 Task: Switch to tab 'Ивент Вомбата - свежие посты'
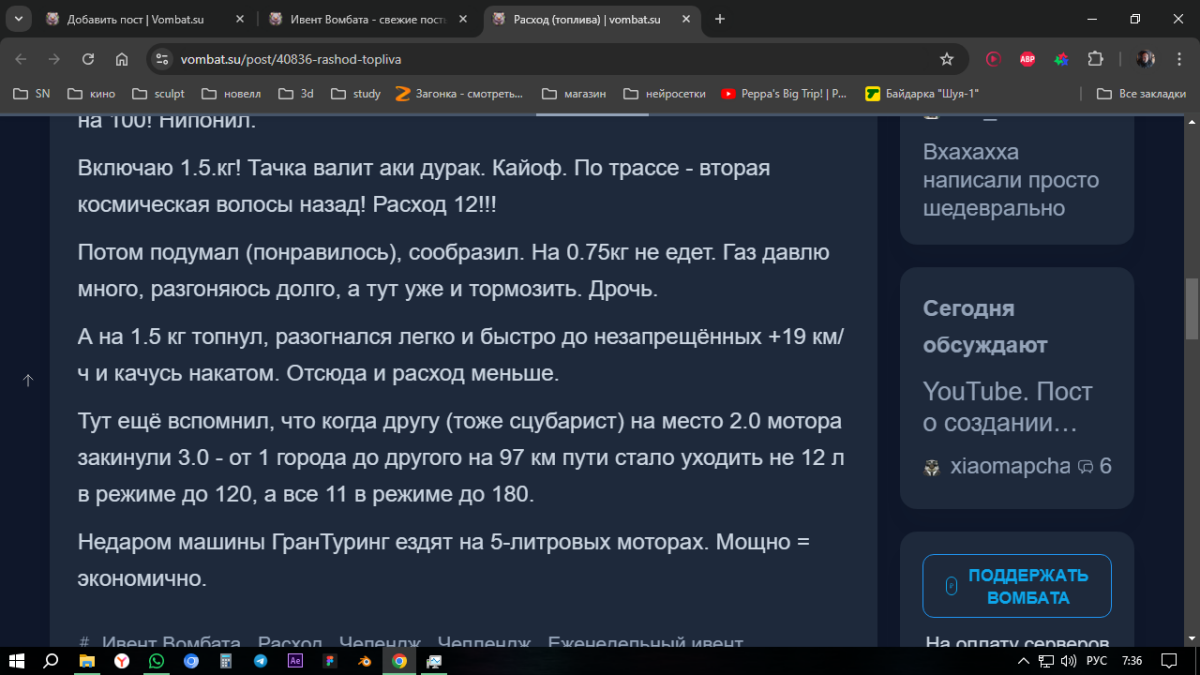pos(369,19)
